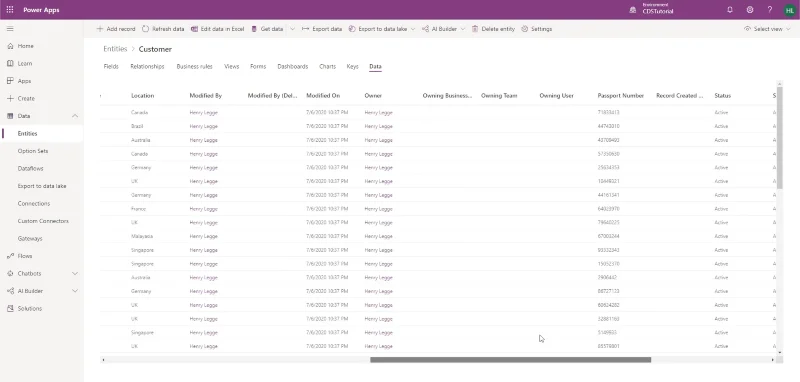Click the horizontal scrollbar thumb
This screenshot has width=800, height=382.
click(x=510, y=360)
